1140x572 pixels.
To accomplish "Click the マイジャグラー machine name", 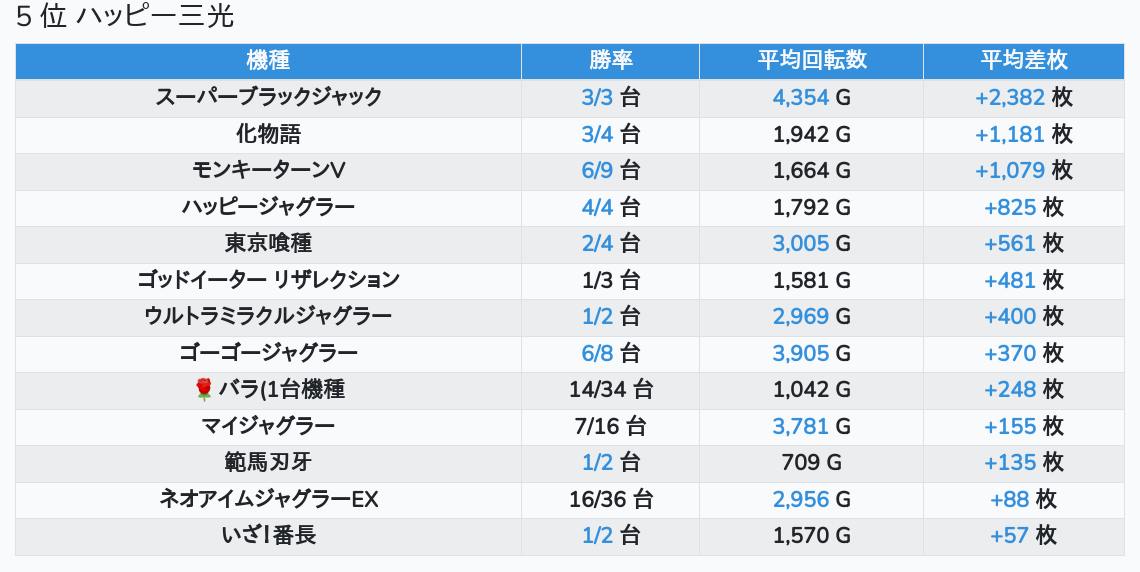I will click(x=268, y=426).
